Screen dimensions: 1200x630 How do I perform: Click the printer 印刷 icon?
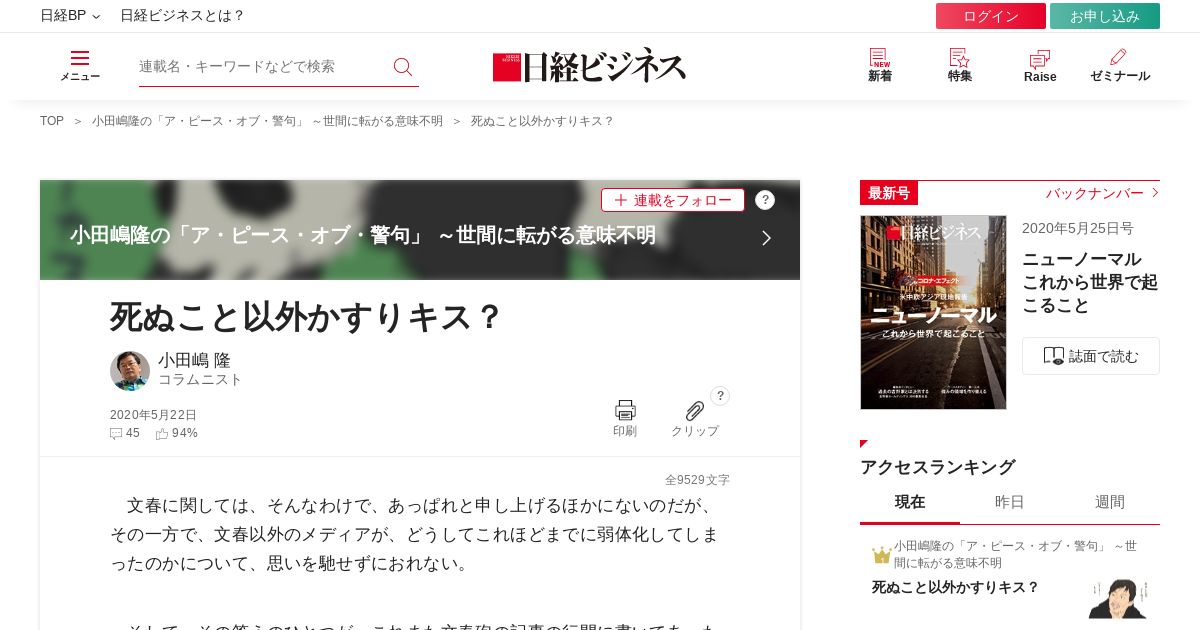point(625,410)
